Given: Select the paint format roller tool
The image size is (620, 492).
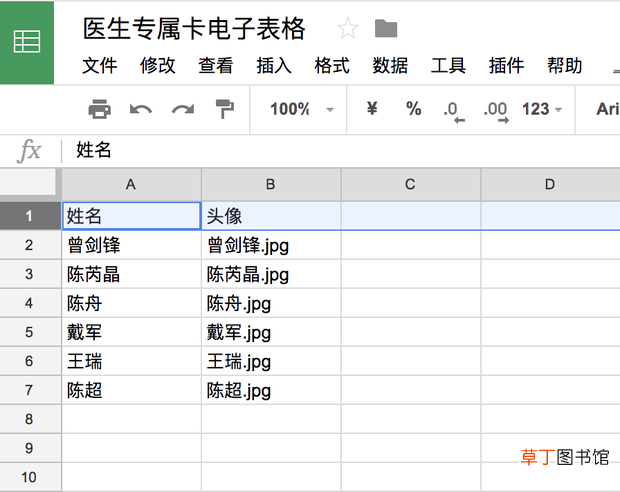Looking at the screenshot, I should pos(225,109).
